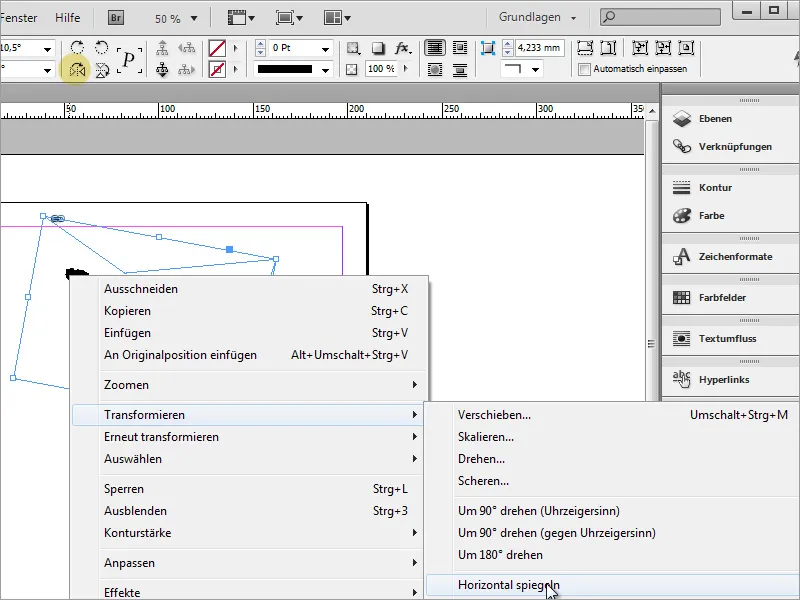This screenshot has height=600, width=800.
Task: Click the object effects target icon
Action: coord(353,48)
